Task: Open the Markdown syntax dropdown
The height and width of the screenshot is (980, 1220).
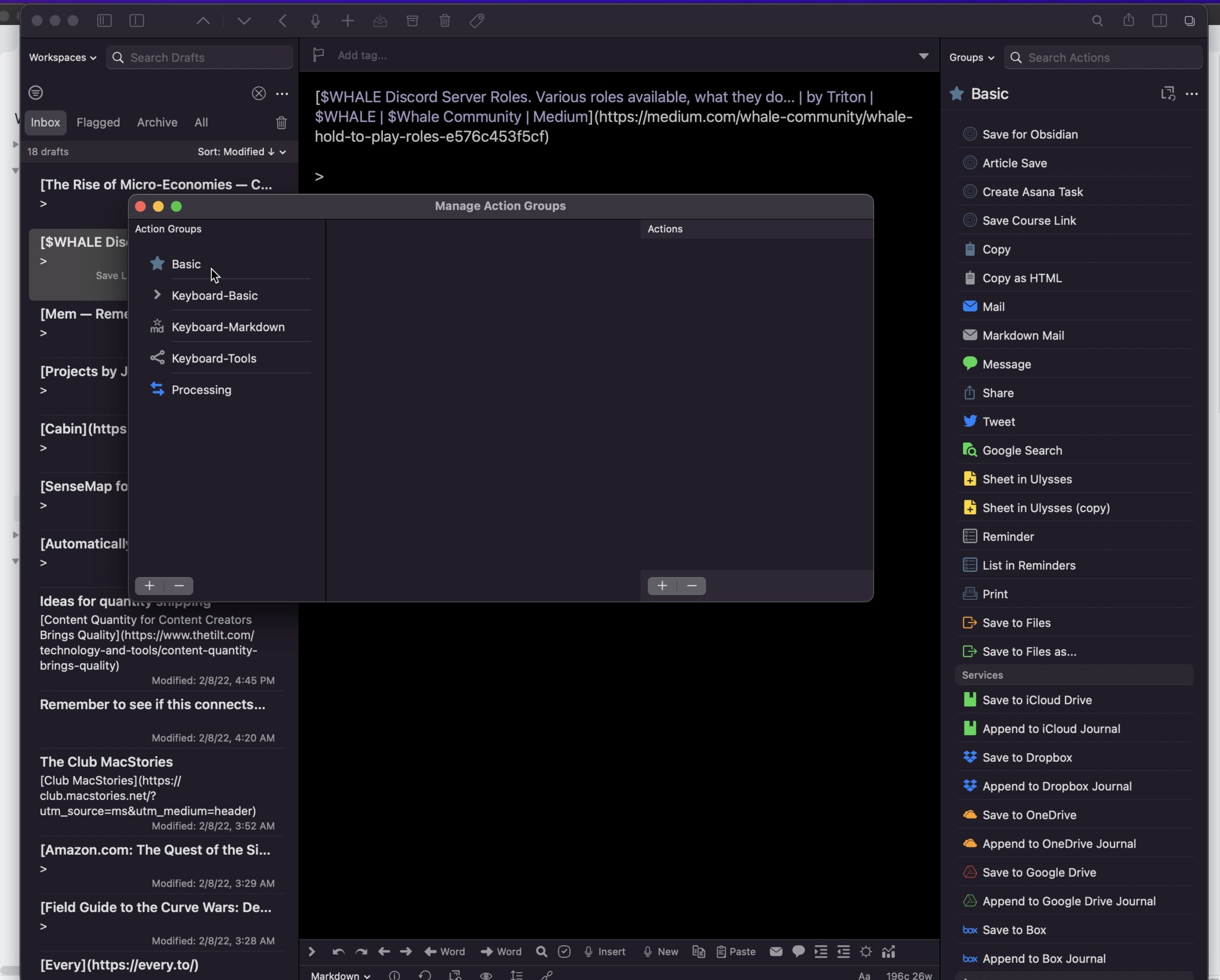Action: click(x=341, y=975)
